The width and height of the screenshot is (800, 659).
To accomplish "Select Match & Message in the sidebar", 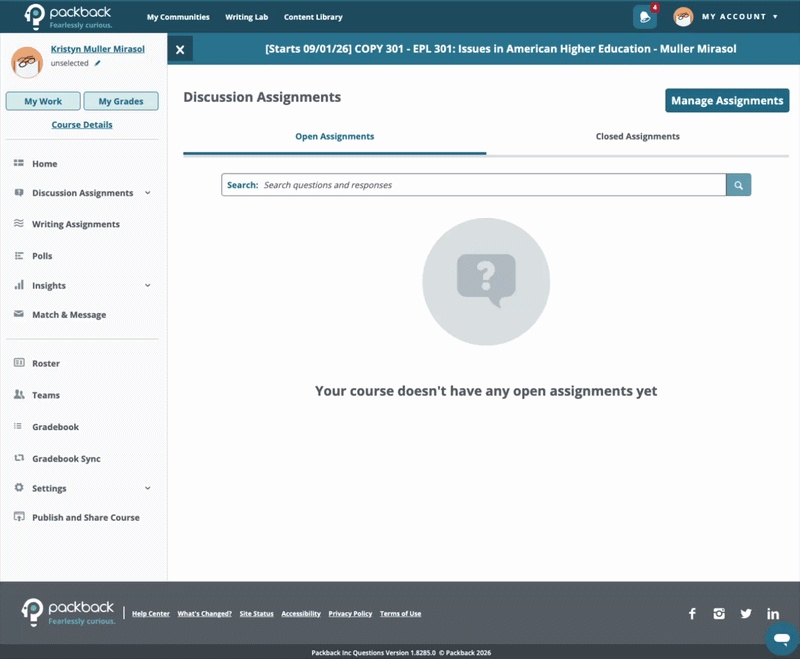I will click(69, 315).
